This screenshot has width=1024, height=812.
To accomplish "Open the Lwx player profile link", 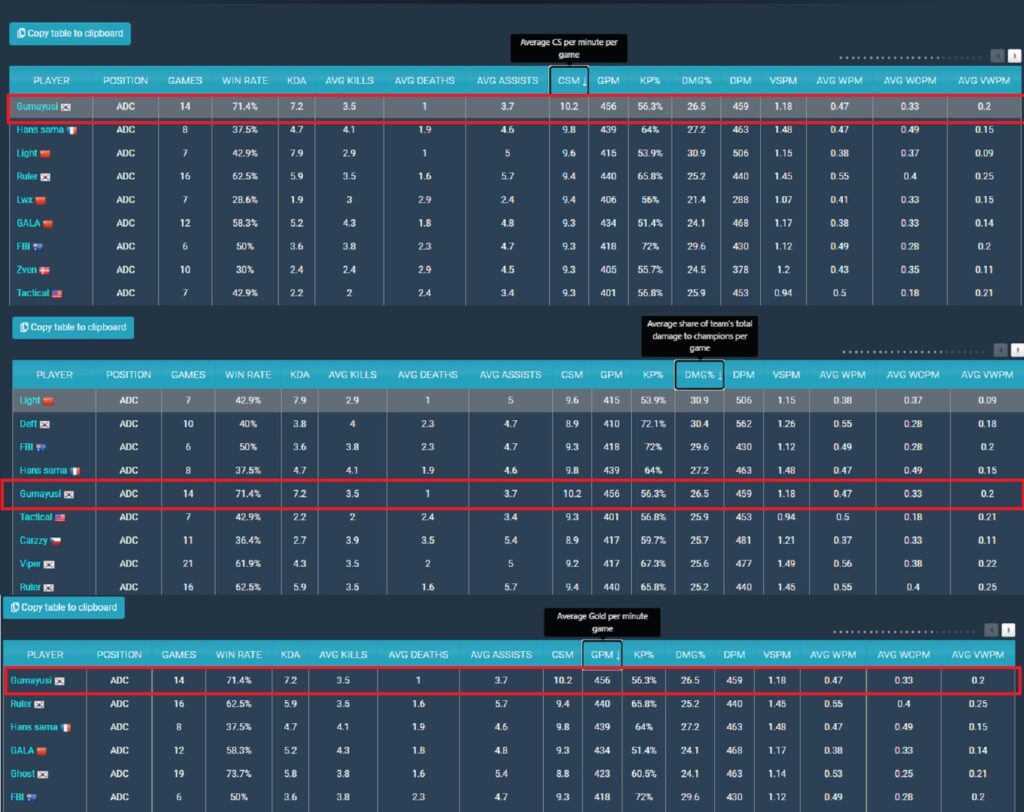I will pyautogui.click(x=25, y=199).
